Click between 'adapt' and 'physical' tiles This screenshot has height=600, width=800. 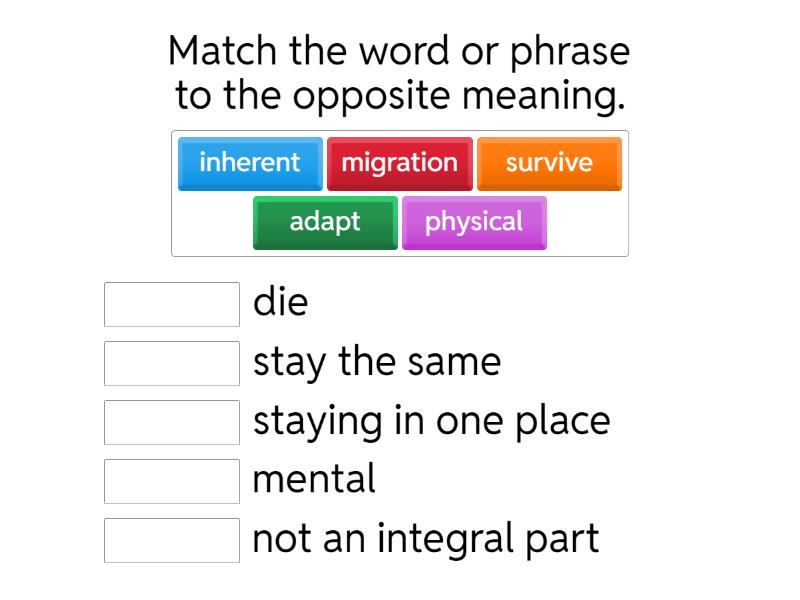[399, 222]
